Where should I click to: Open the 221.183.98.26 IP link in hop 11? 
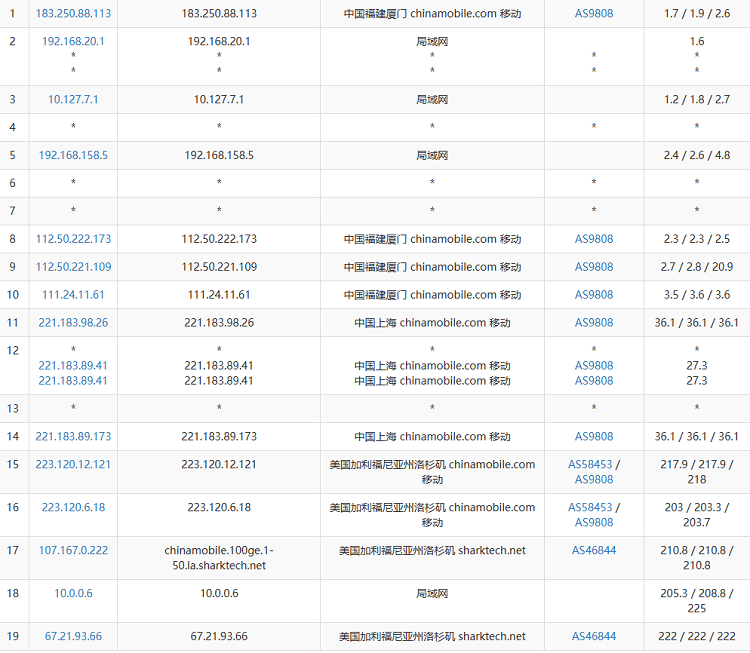click(x=73, y=323)
